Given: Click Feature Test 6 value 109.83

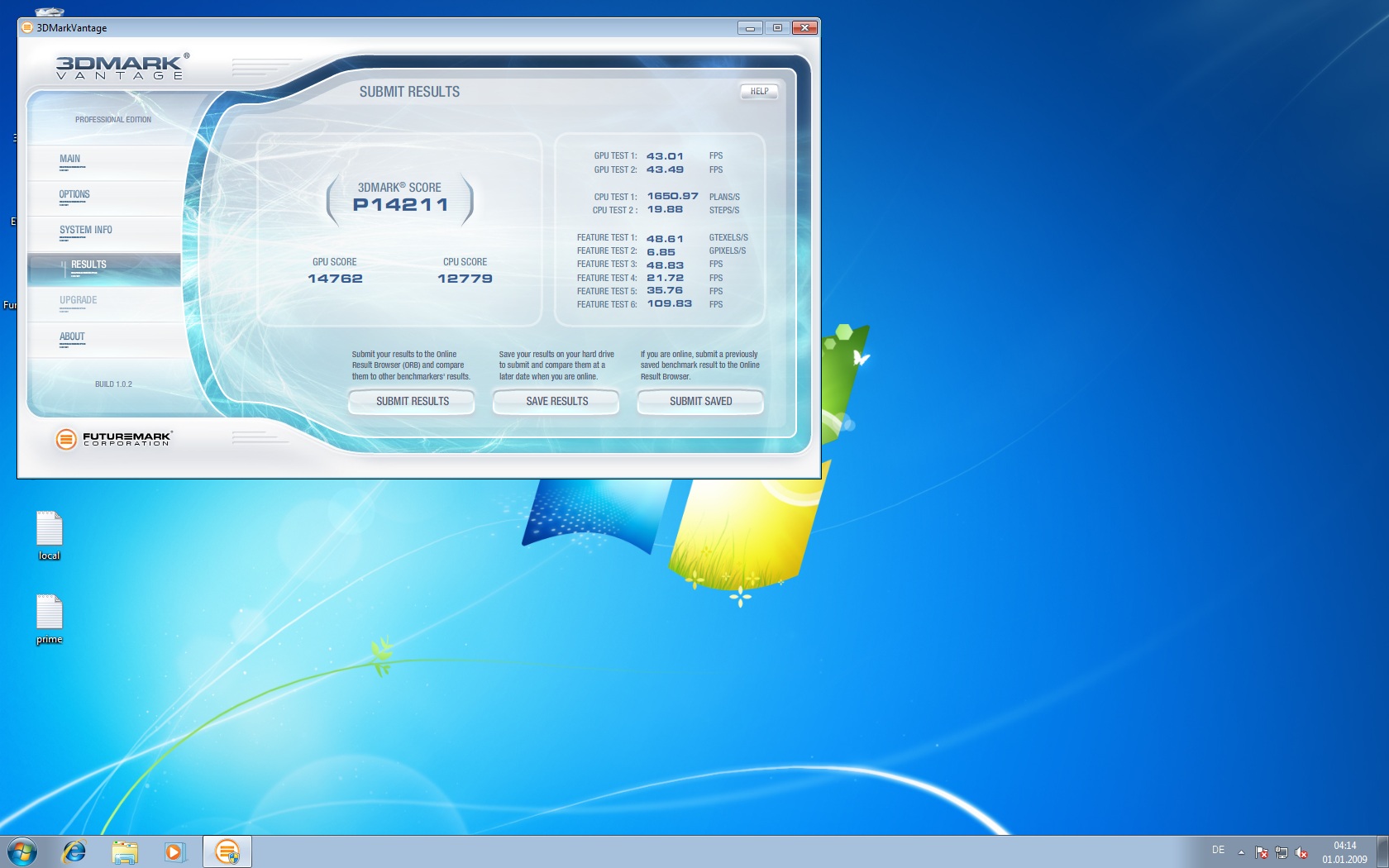Looking at the screenshot, I should 669,303.
